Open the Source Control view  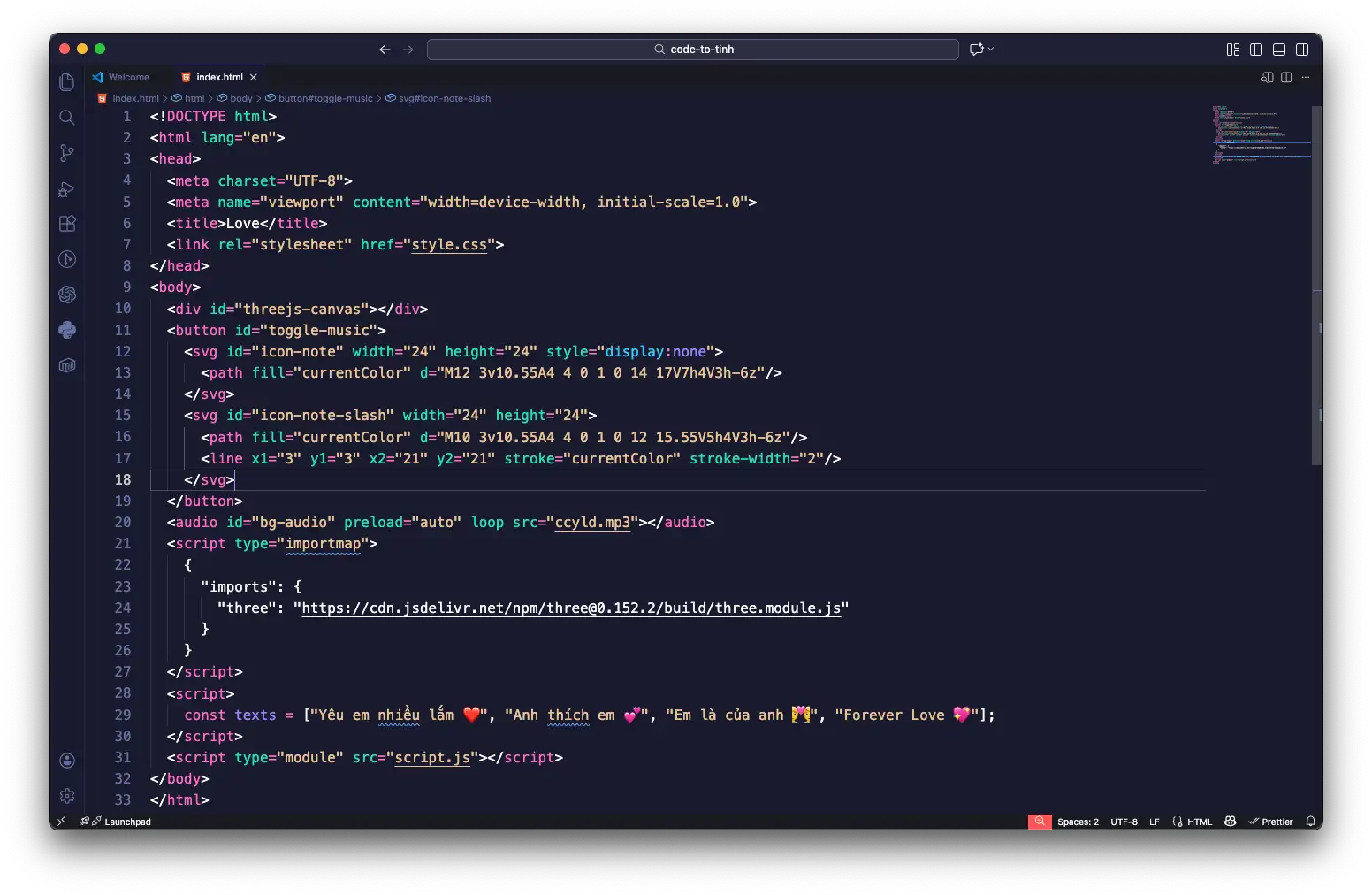66,153
